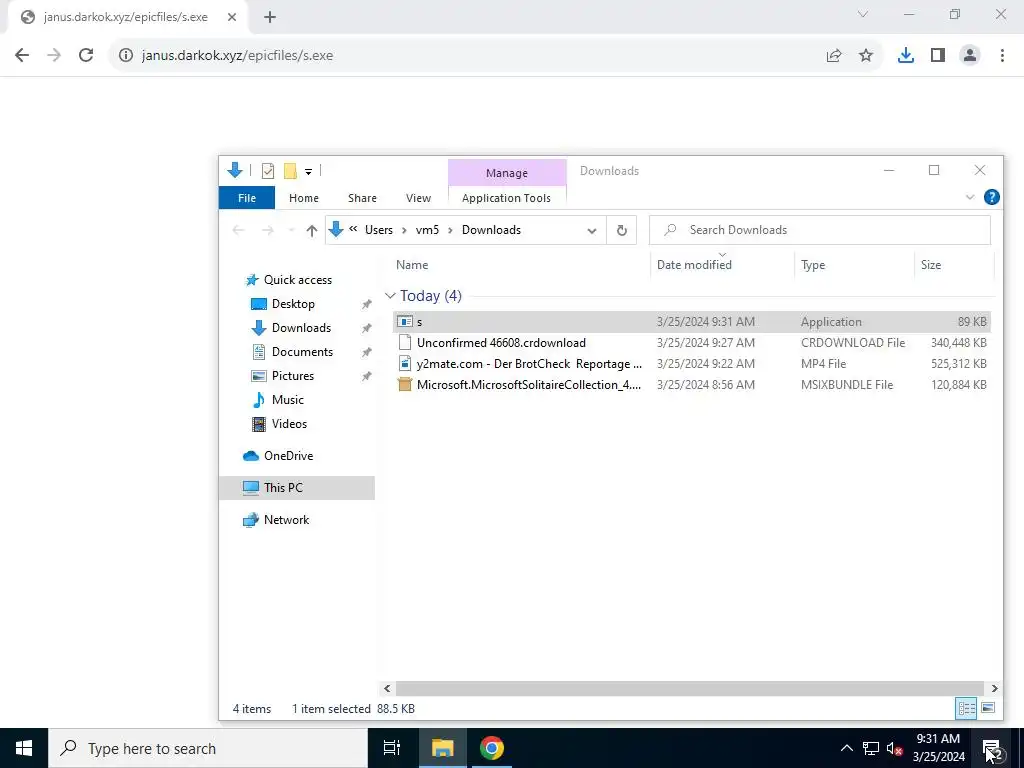Open the View ribbon tab

[x=418, y=198]
